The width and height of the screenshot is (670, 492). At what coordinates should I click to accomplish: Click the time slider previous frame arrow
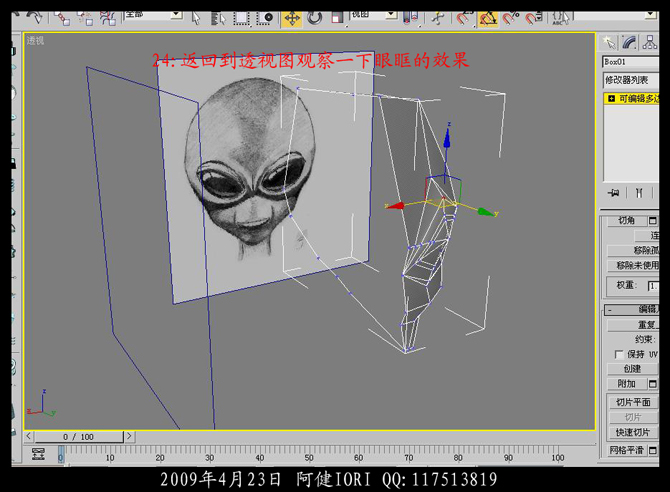click(29, 436)
